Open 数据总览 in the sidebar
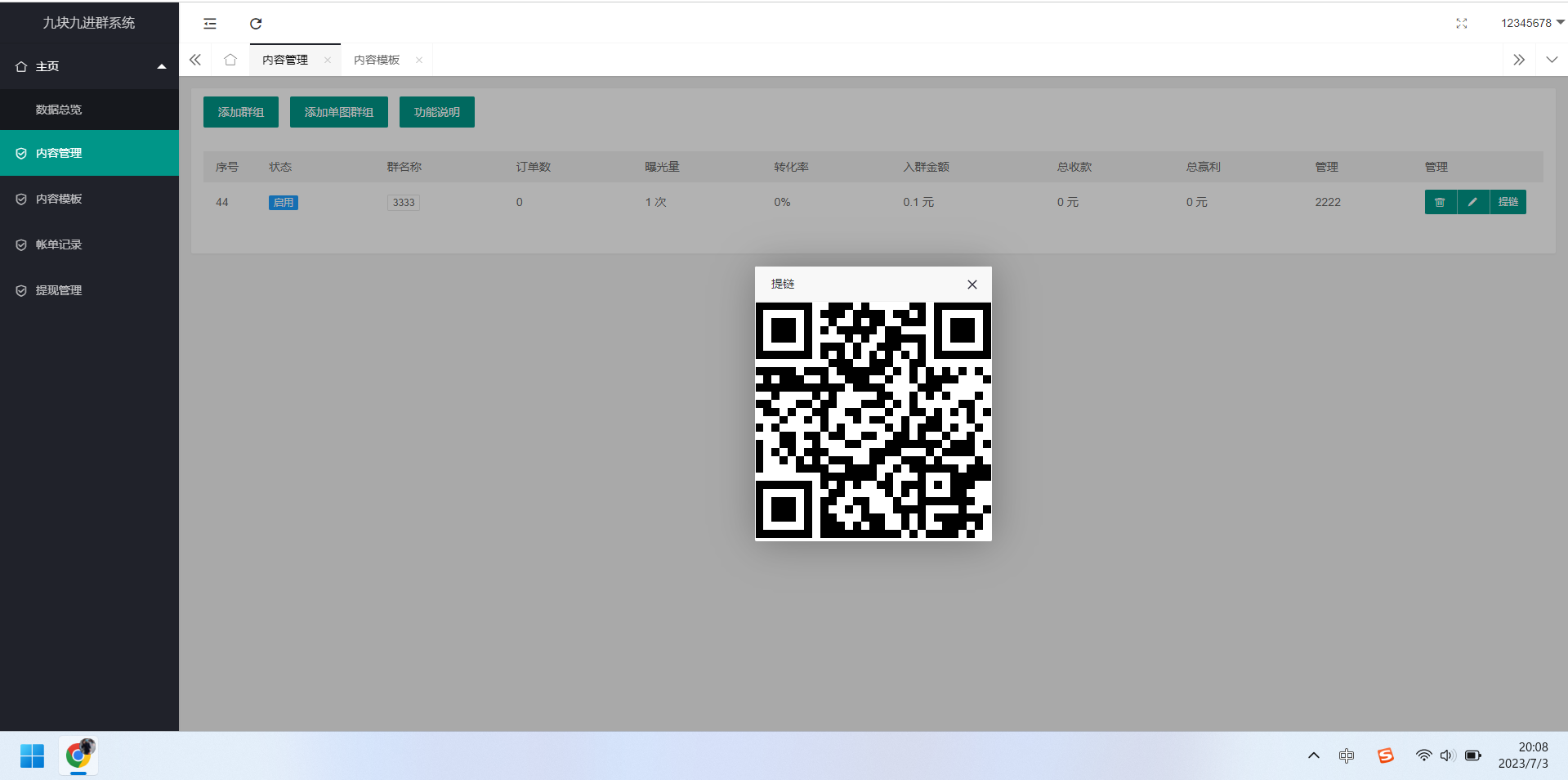Image resolution: width=1568 pixels, height=780 pixels. (x=89, y=110)
